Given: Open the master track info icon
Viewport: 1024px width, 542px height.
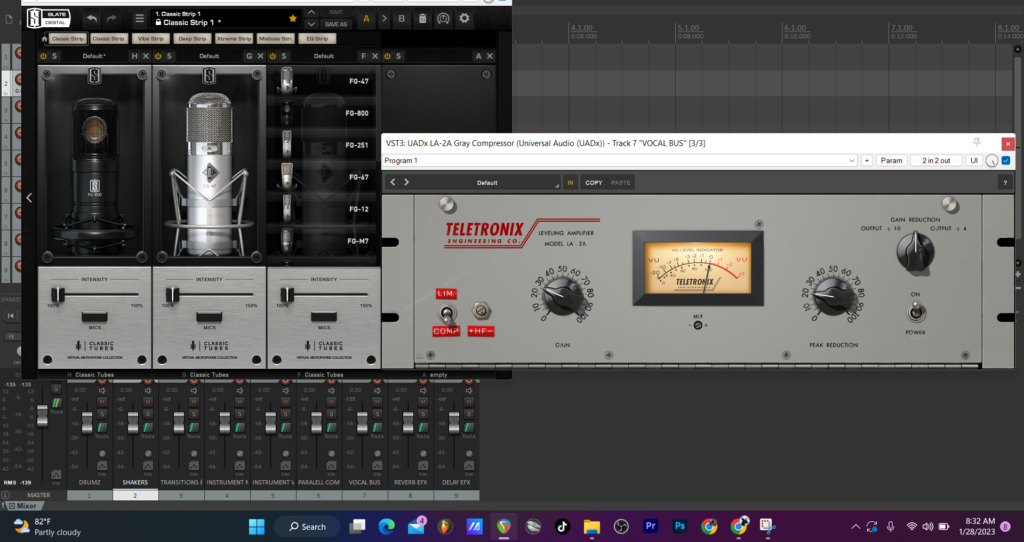Looking at the screenshot, I should [x=5, y=495].
